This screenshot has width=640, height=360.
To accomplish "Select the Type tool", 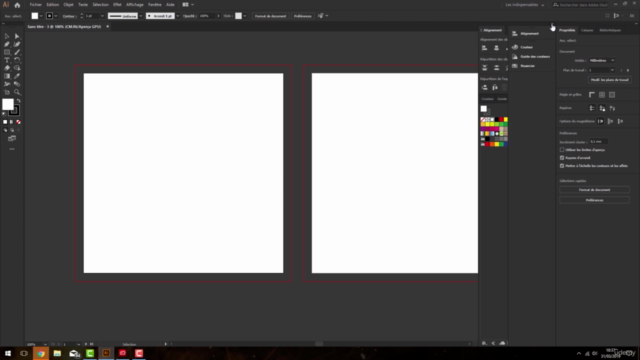I will [x=7, y=60].
